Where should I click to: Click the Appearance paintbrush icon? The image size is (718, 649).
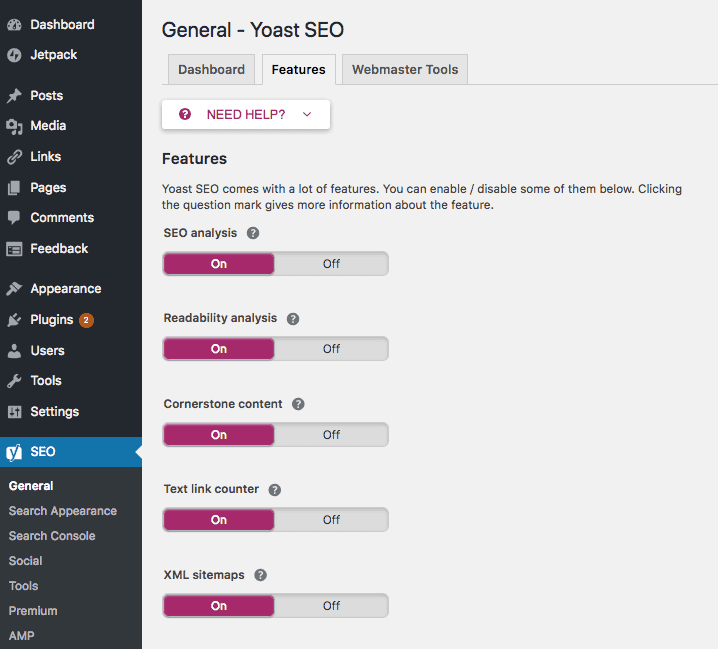pyautogui.click(x=14, y=289)
